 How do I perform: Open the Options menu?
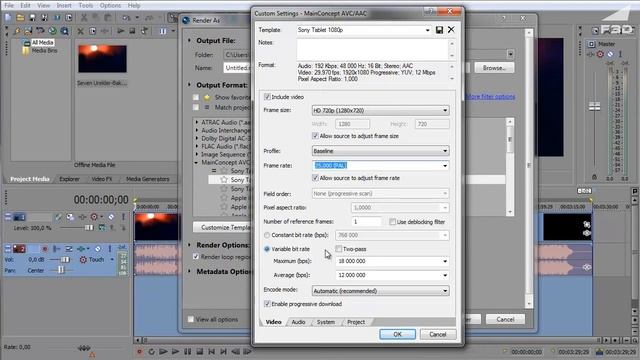pyautogui.click(x=110, y=5)
